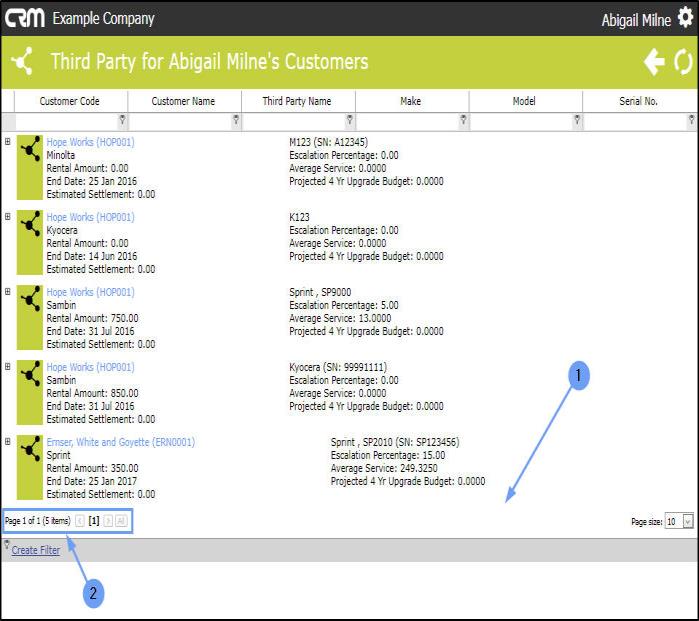This screenshot has height=621, width=699.
Task: Open the Customer Name filter icon
Action: [236, 119]
